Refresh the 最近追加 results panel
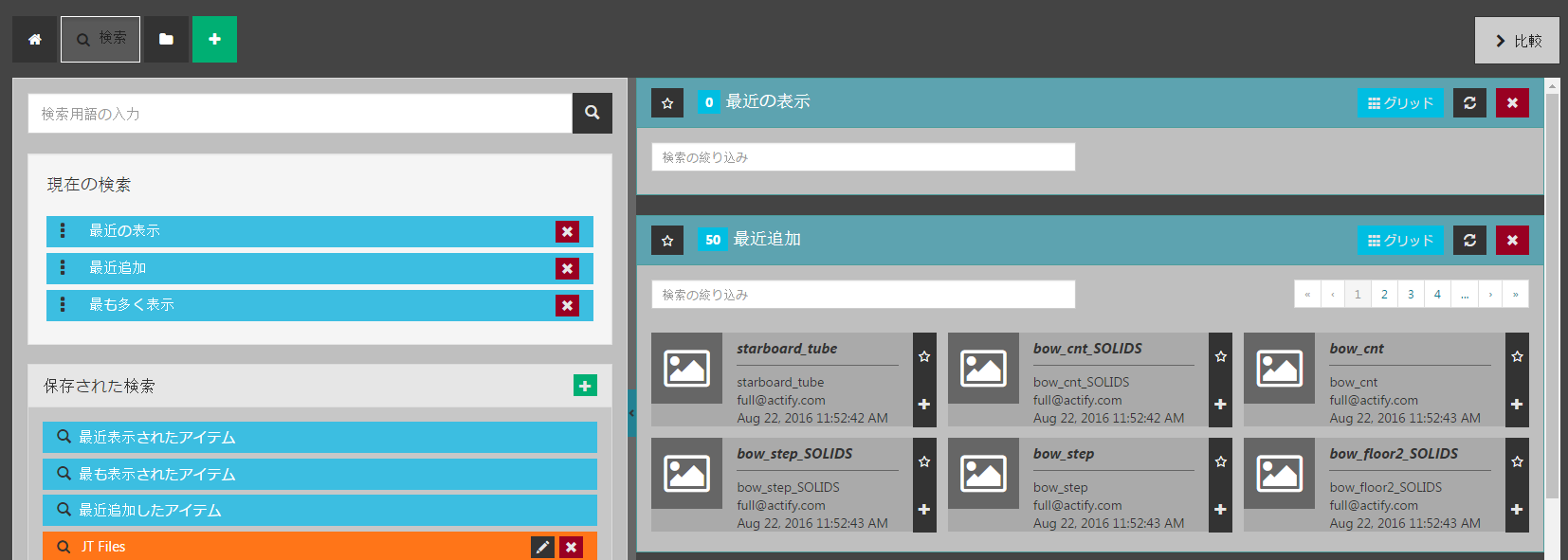Viewport: 1568px width, 560px height. (x=1469, y=241)
